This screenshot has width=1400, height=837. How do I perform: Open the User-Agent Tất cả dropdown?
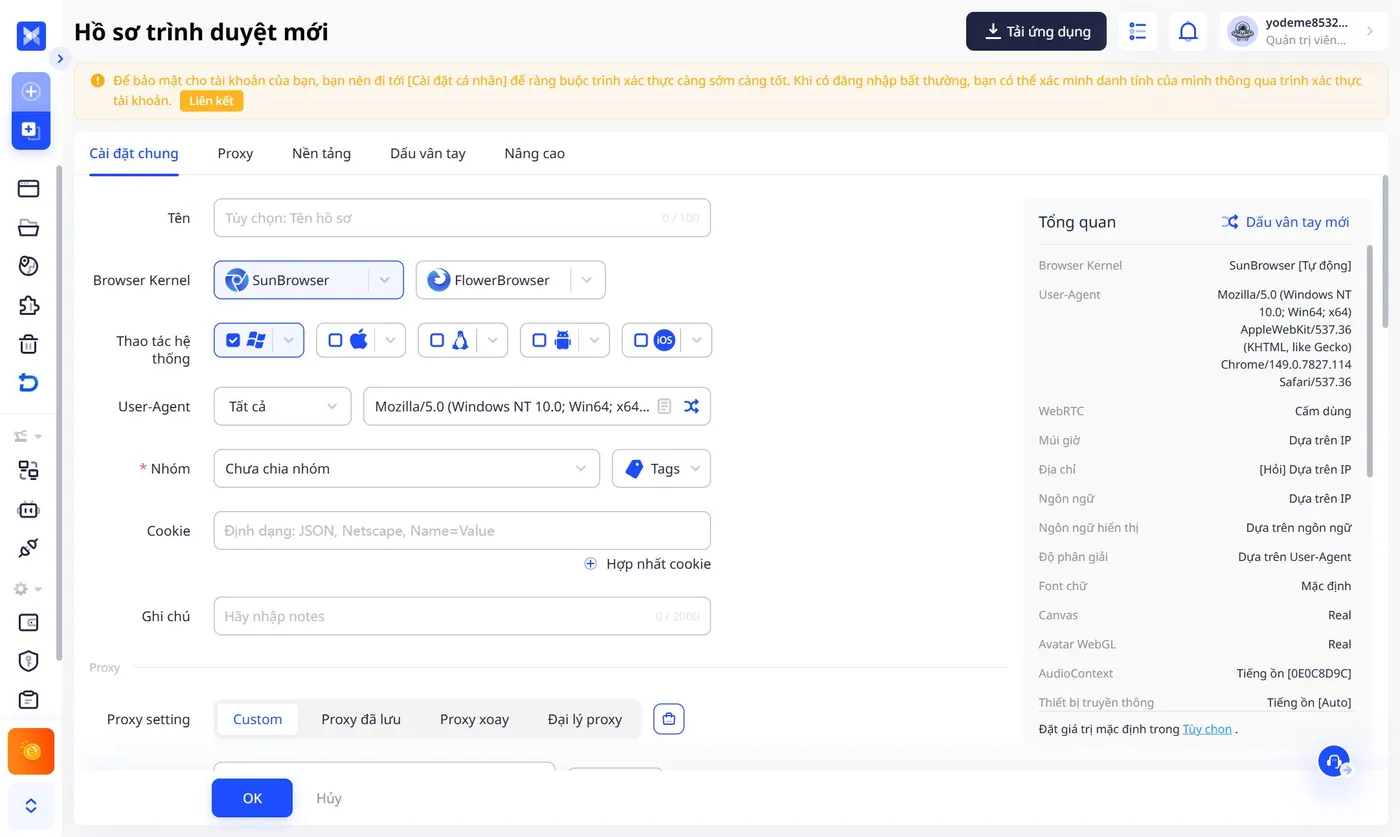pos(283,406)
